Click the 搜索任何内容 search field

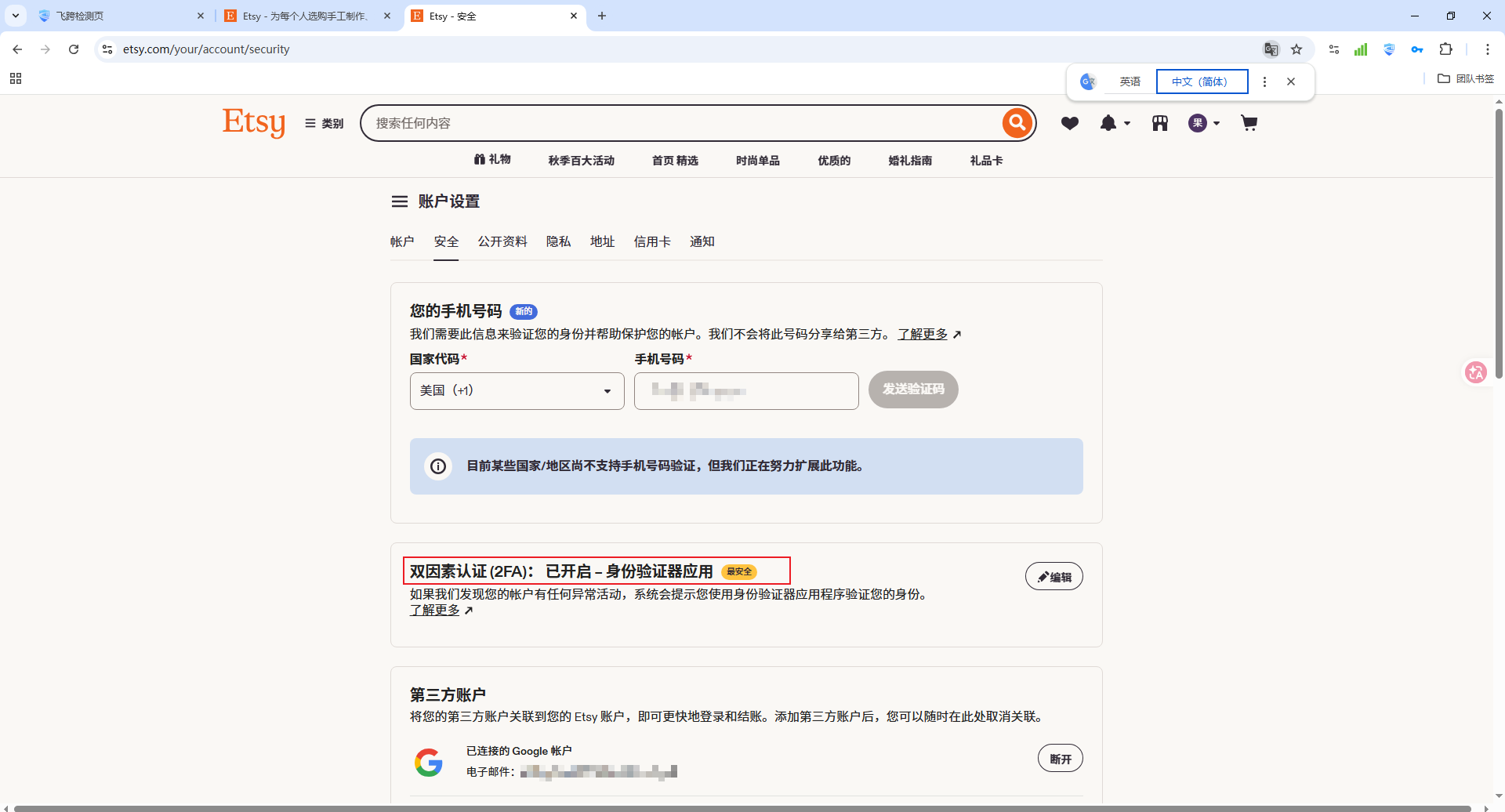click(x=682, y=123)
